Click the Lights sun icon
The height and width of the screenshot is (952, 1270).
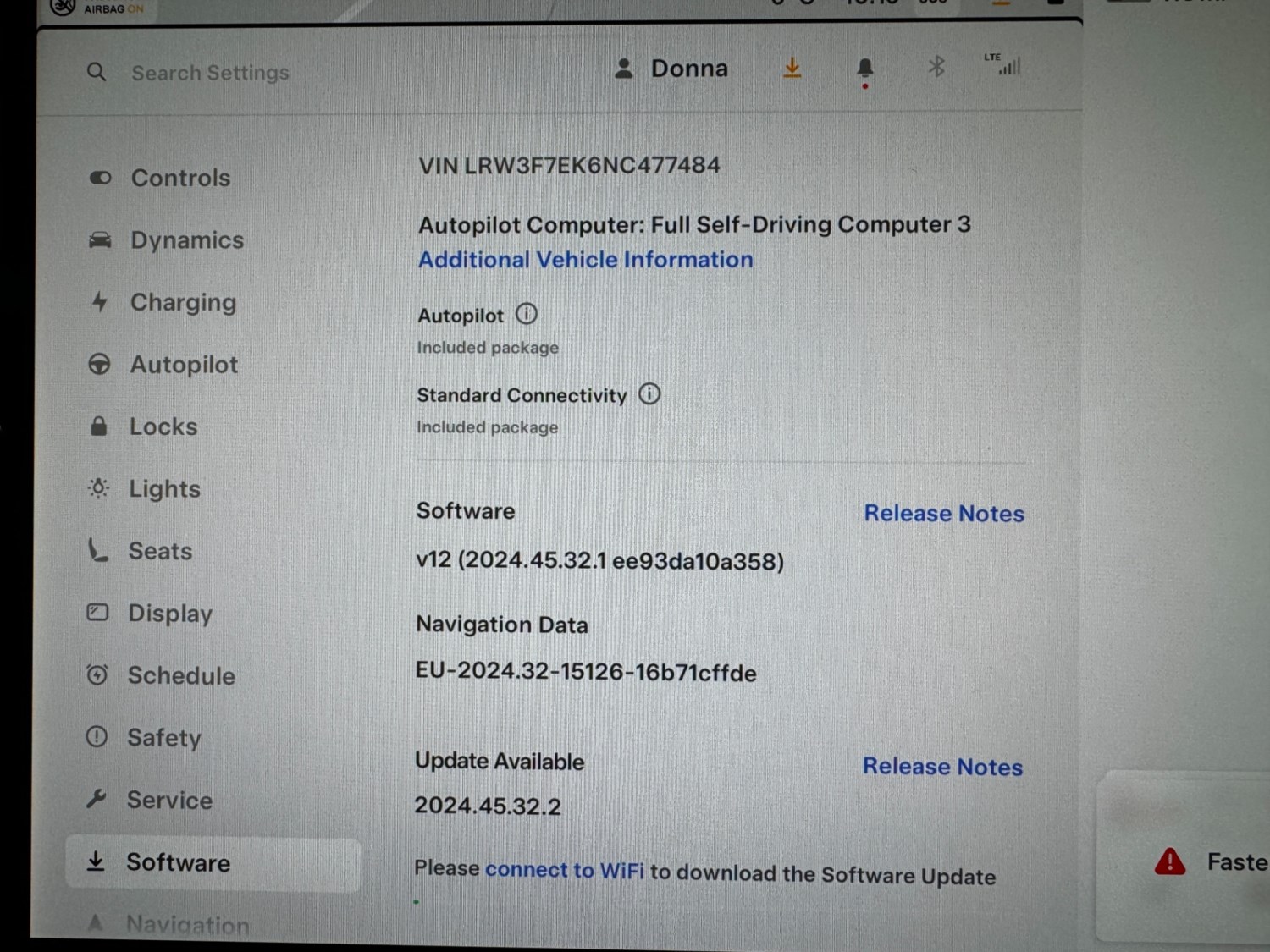coord(98,488)
